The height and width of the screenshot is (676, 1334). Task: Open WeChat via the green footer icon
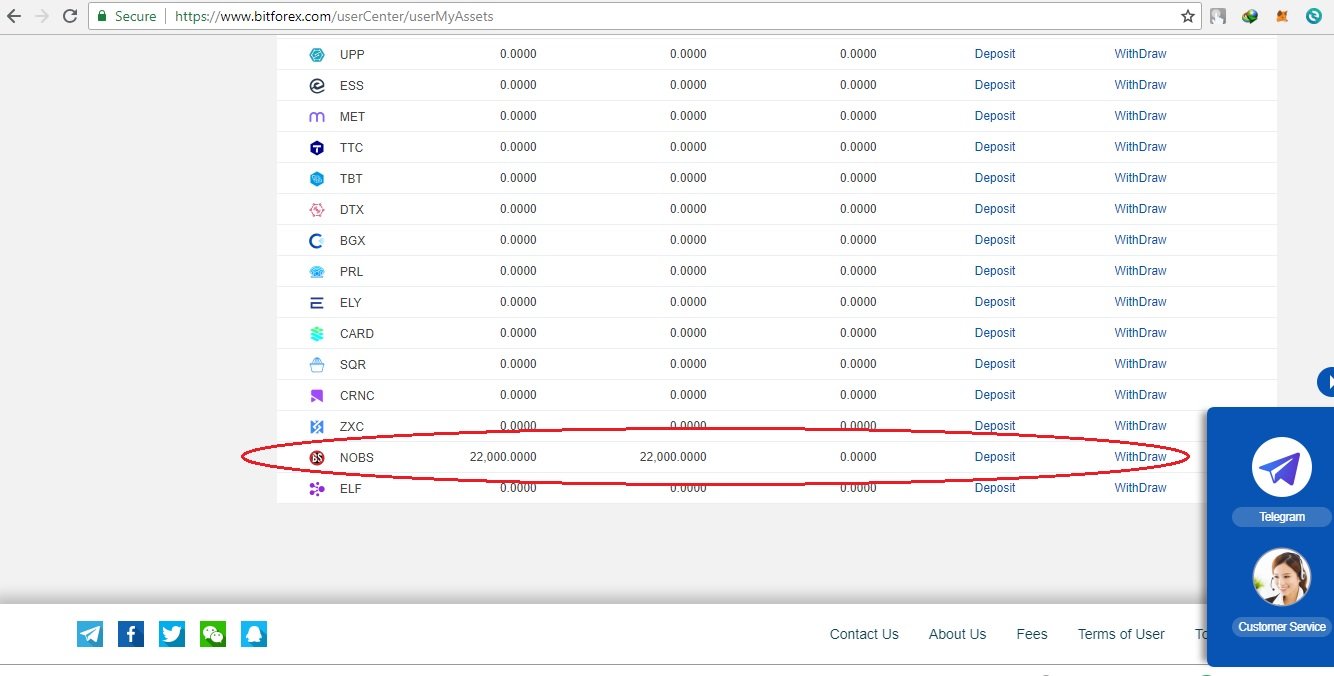point(213,633)
